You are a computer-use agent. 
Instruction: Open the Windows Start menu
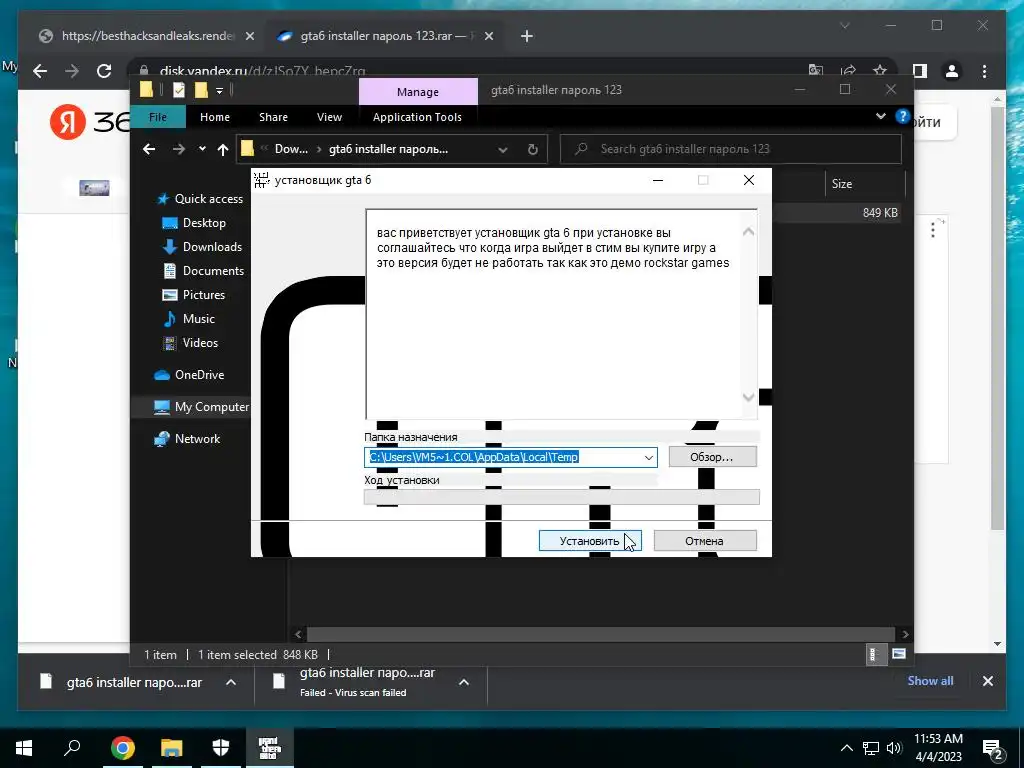pyautogui.click(x=24, y=748)
